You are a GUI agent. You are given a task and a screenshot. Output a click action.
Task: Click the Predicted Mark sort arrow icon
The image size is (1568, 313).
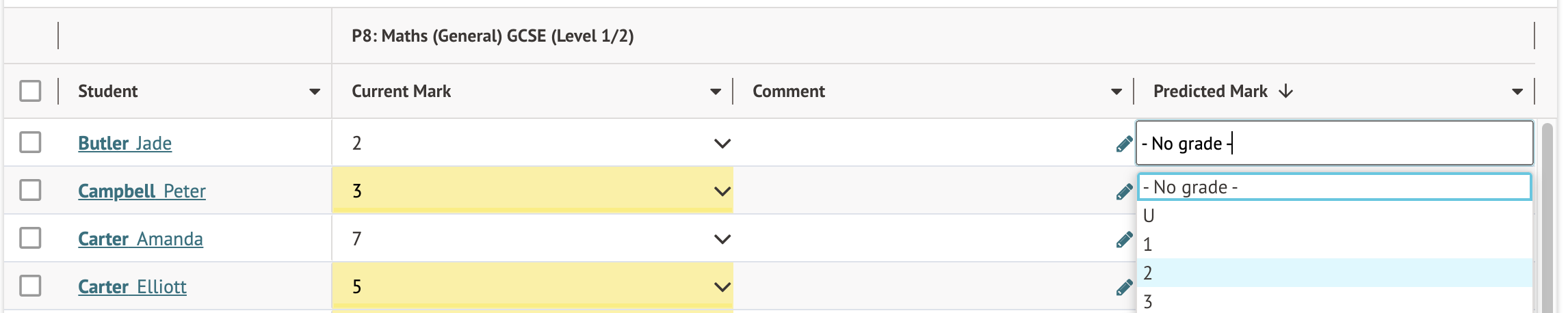[1285, 91]
